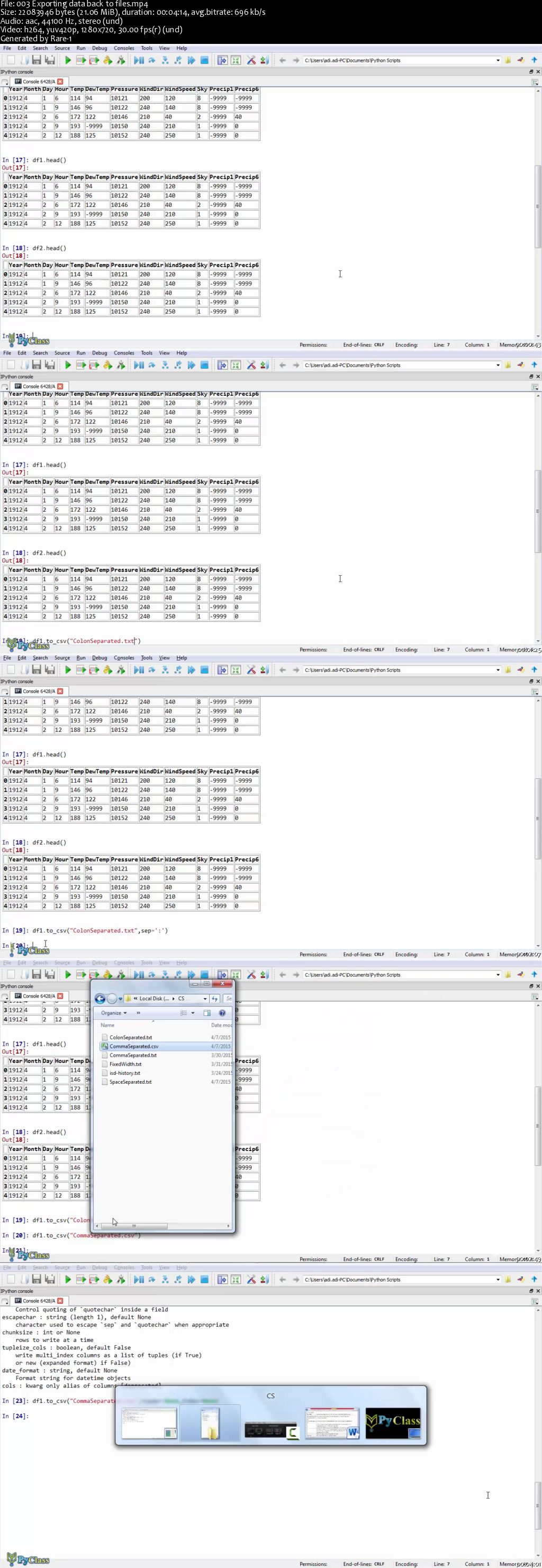Viewport: 542px width, 1568px height.
Task: Select CS folder thumbnail in task switcher
Action: 210,1423
